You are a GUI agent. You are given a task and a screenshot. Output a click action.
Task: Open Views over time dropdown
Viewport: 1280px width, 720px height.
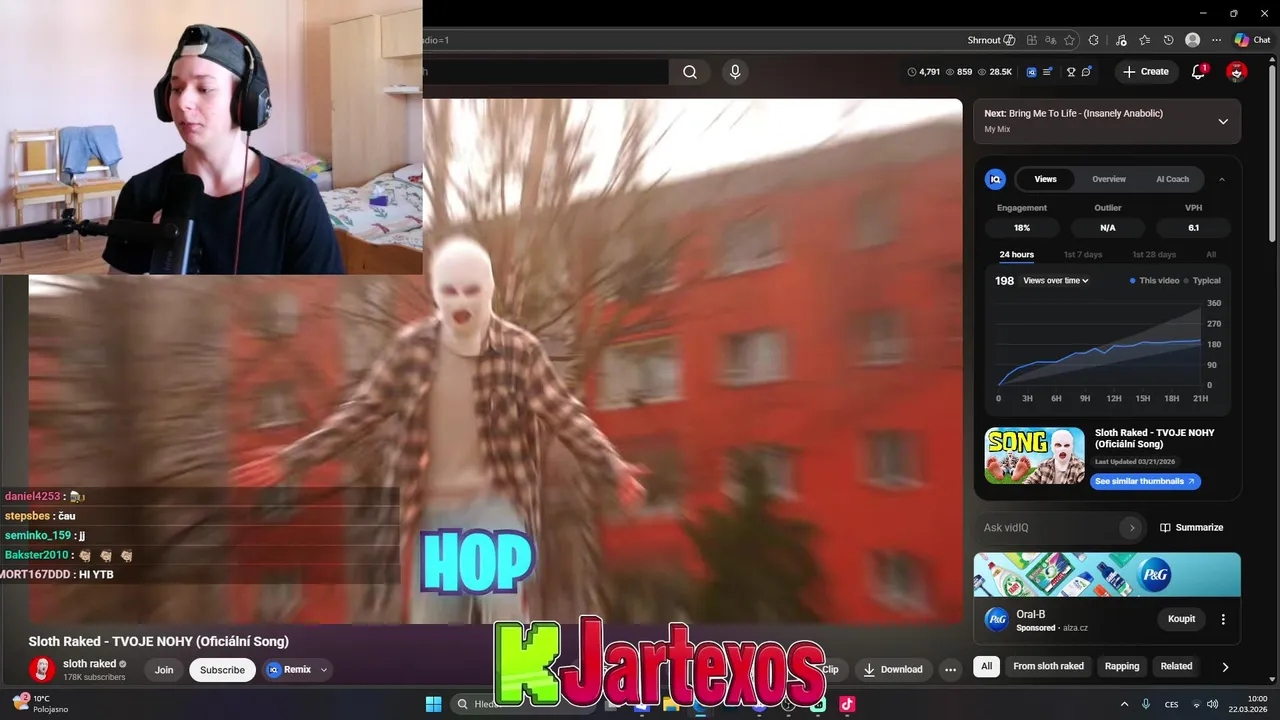[1056, 281]
